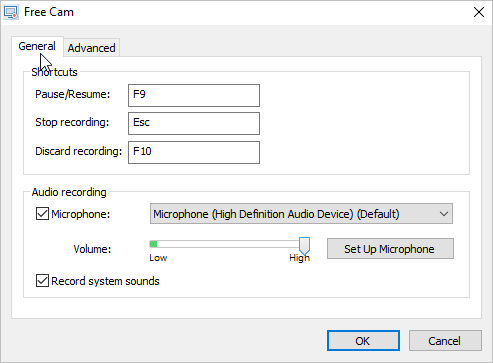Click the Set Up Microphone button
This screenshot has height=363, width=493.
click(390, 249)
